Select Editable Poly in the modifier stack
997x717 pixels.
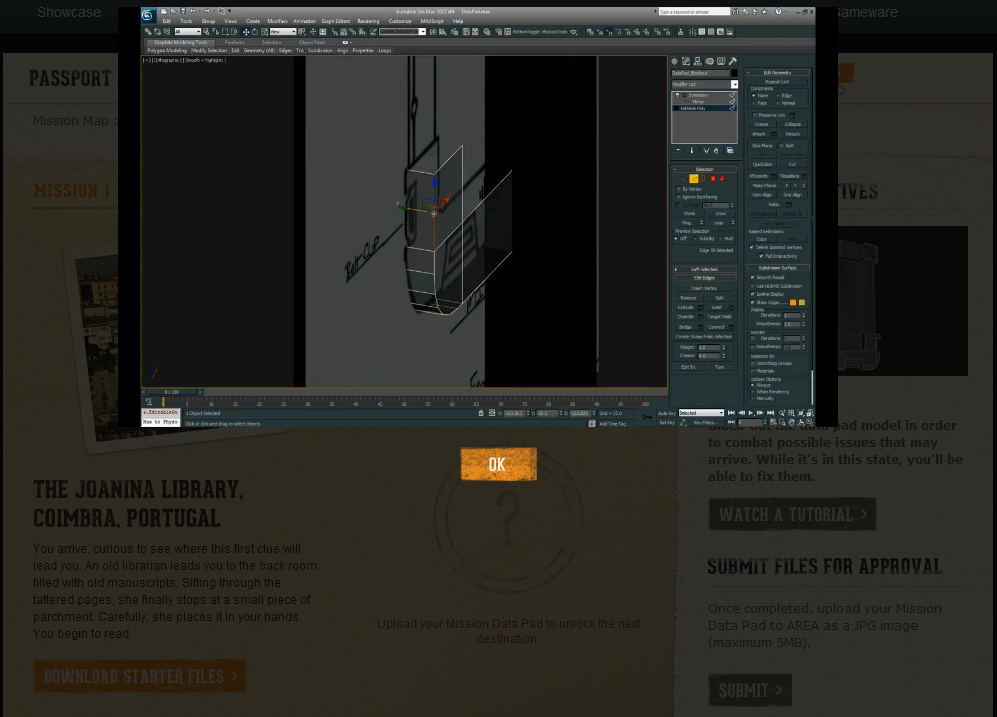(694, 108)
